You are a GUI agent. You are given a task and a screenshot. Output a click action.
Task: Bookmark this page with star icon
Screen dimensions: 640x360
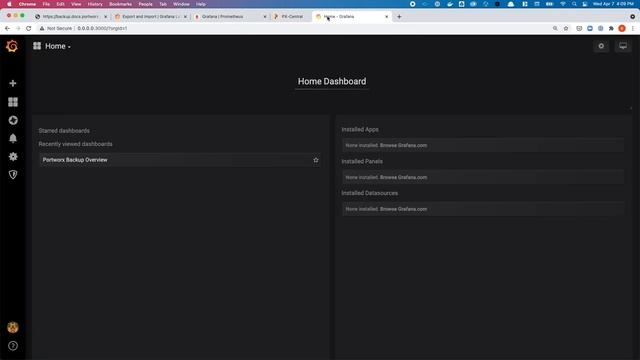point(566,28)
